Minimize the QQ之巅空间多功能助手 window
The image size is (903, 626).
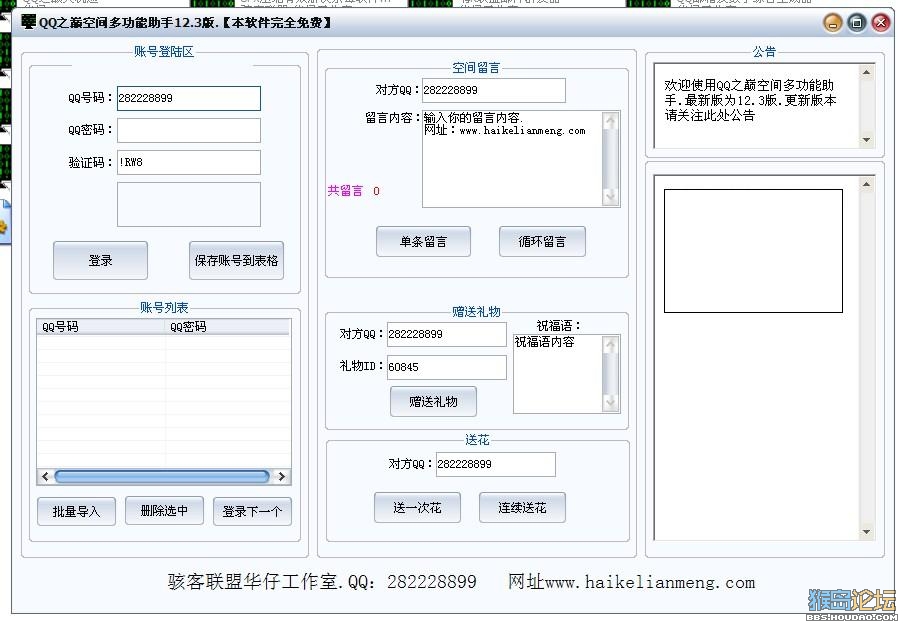tap(833, 23)
